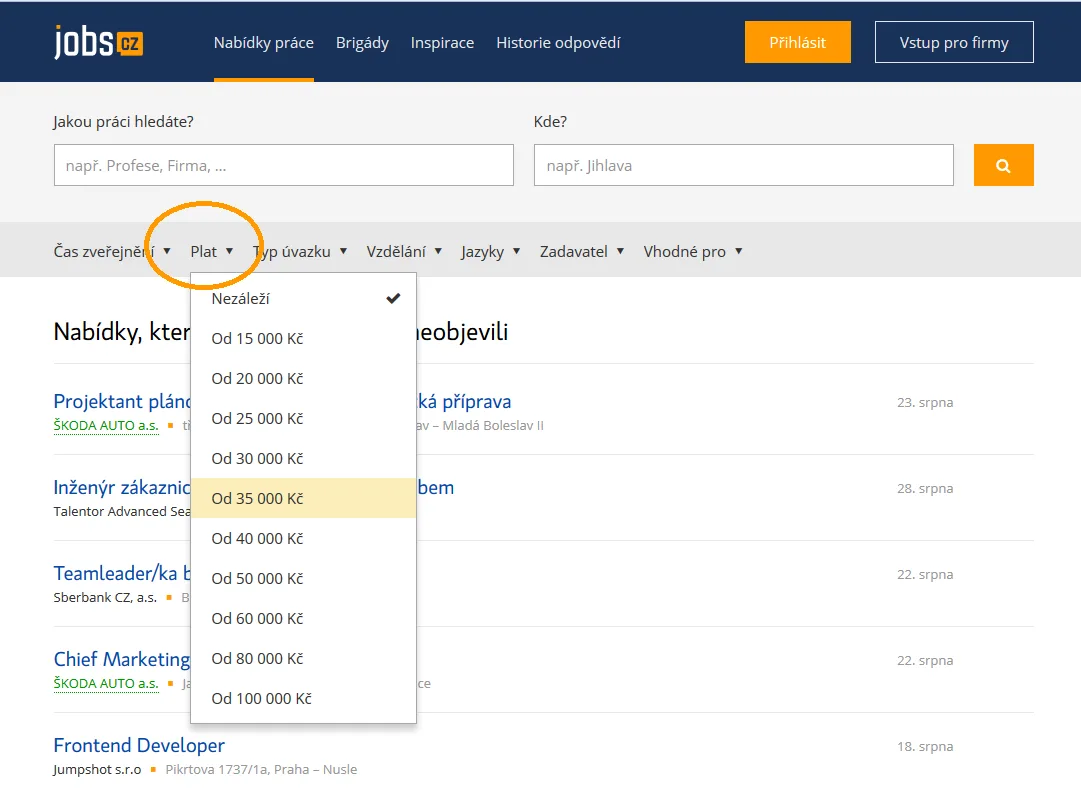Expand the Čas zveřejnění filter

click(112, 252)
